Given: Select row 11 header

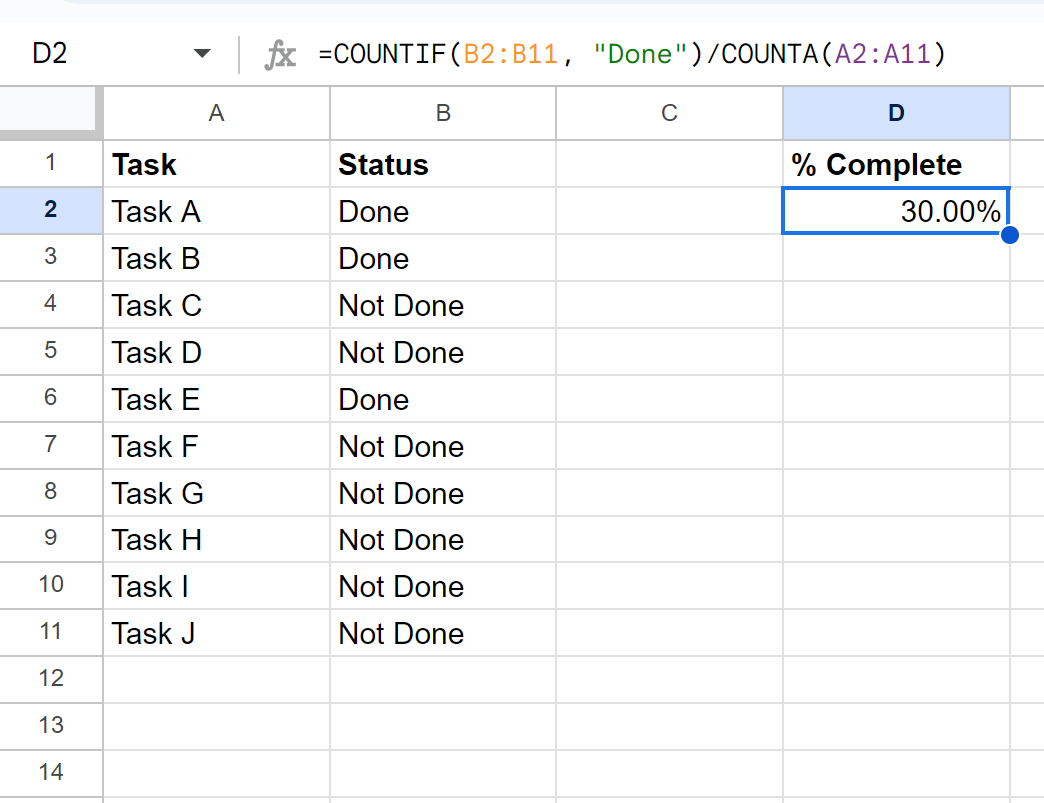Looking at the screenshot, I should 51,632.
